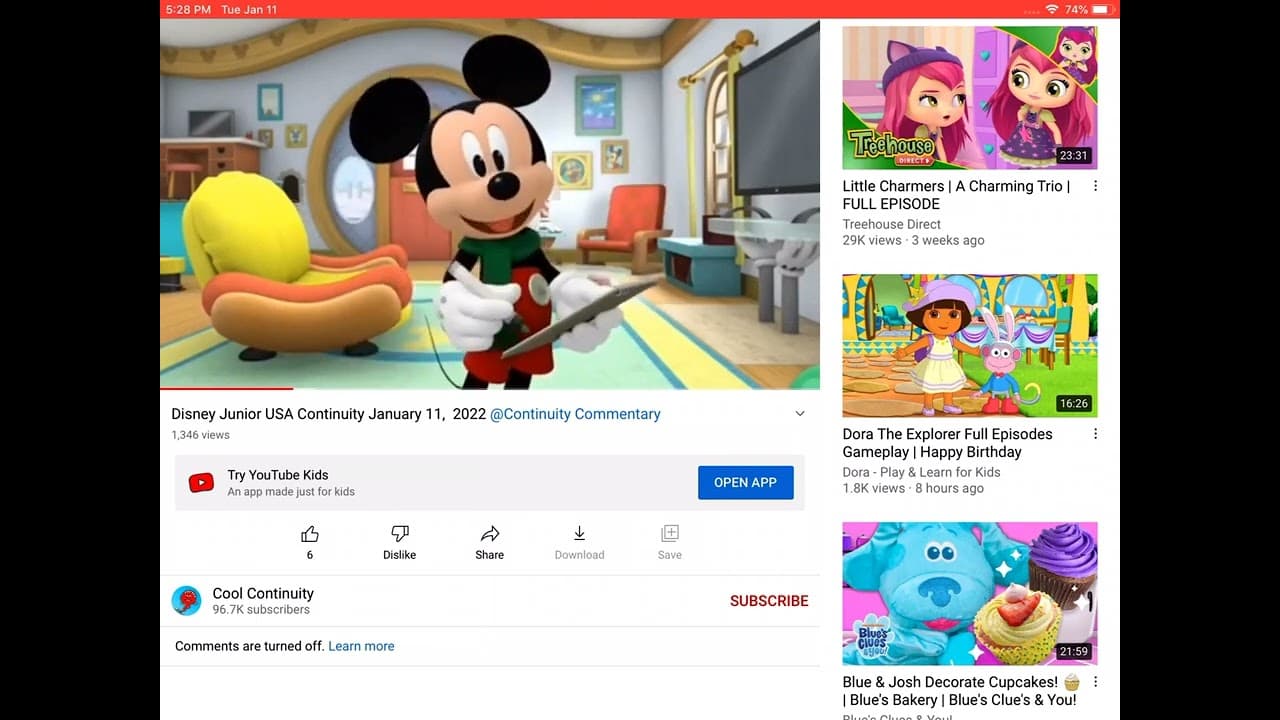Expand the video description chevron
1280x720 pixels.
[x=800, y=414]
